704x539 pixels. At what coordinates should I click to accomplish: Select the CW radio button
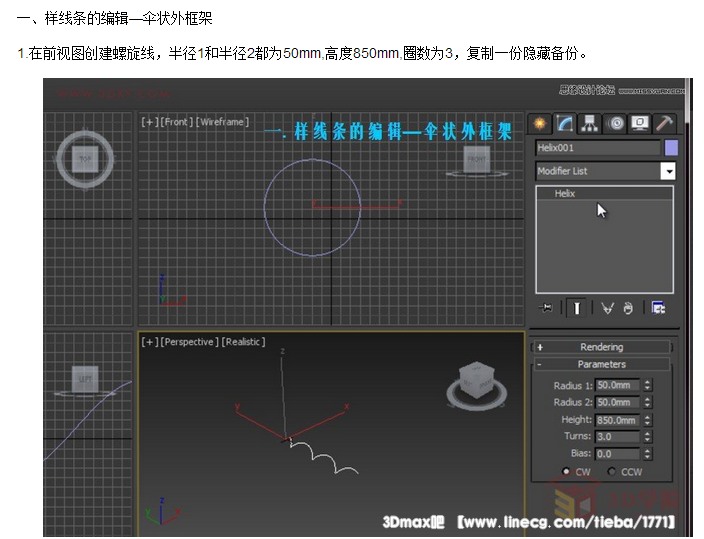[566, 472]
